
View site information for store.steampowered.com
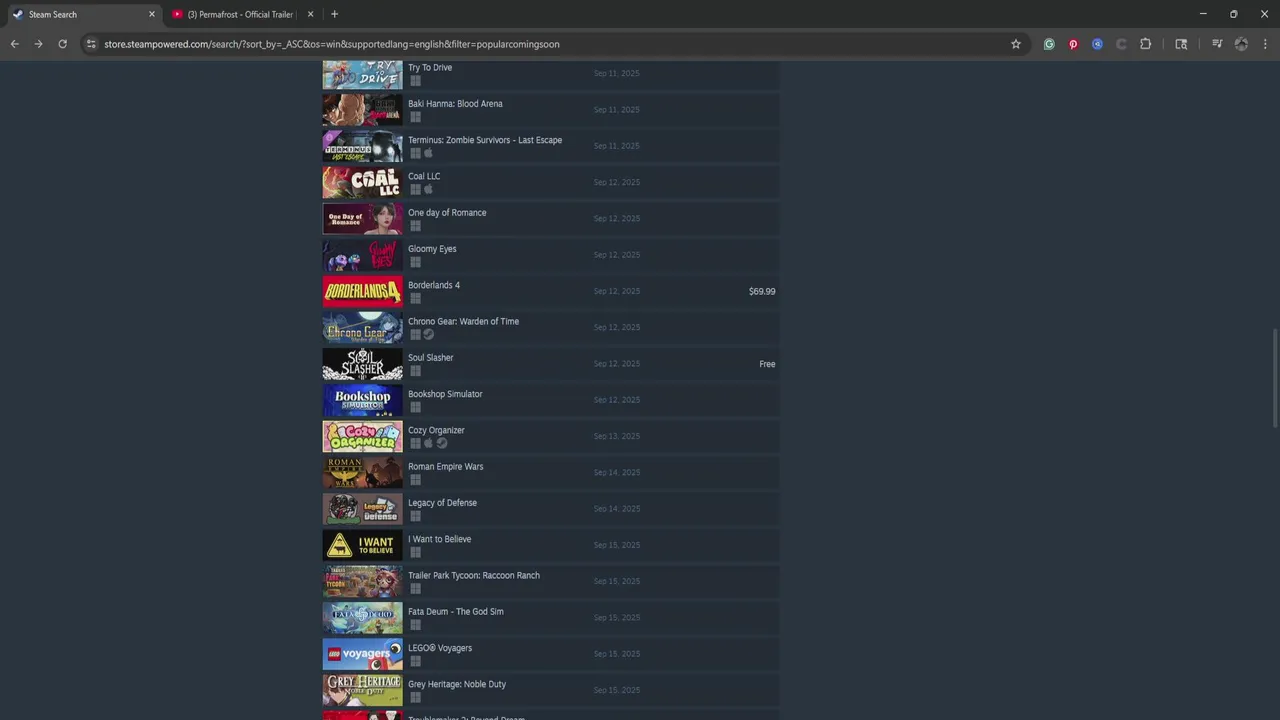91,44
